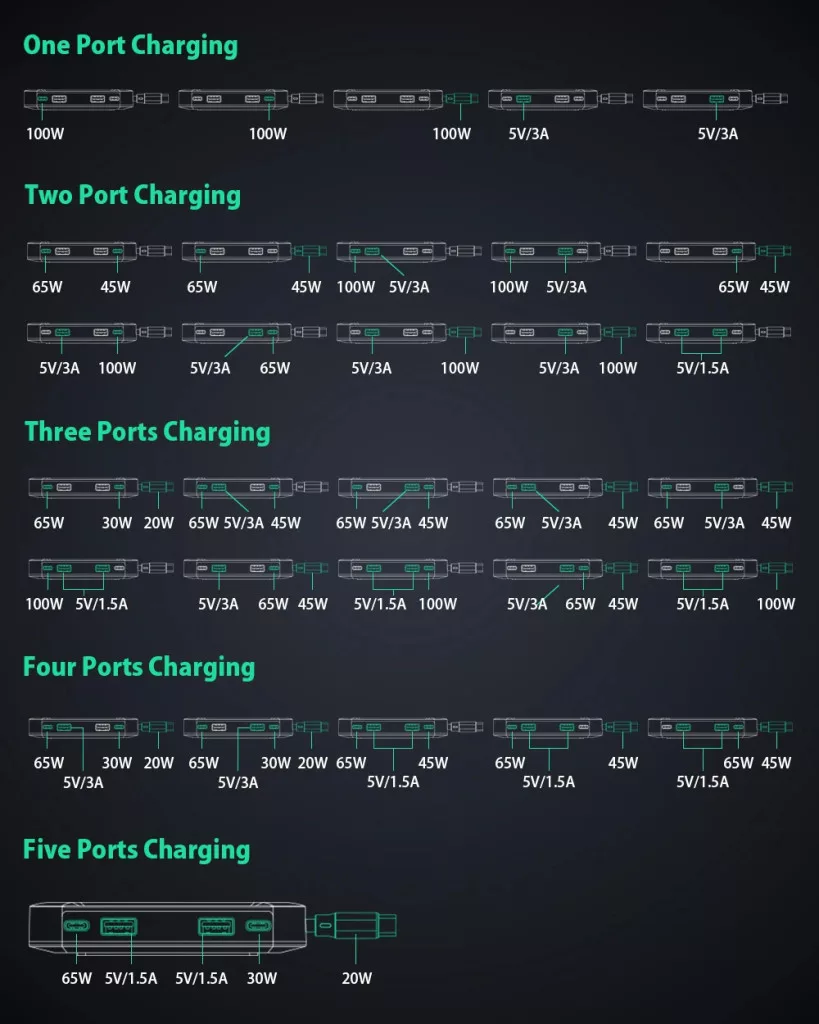This screenshot has width=819, height=1024.
Task: Click the first 5V/1.5A USB-A port in five-port diagram
Action: pos(119,926)
